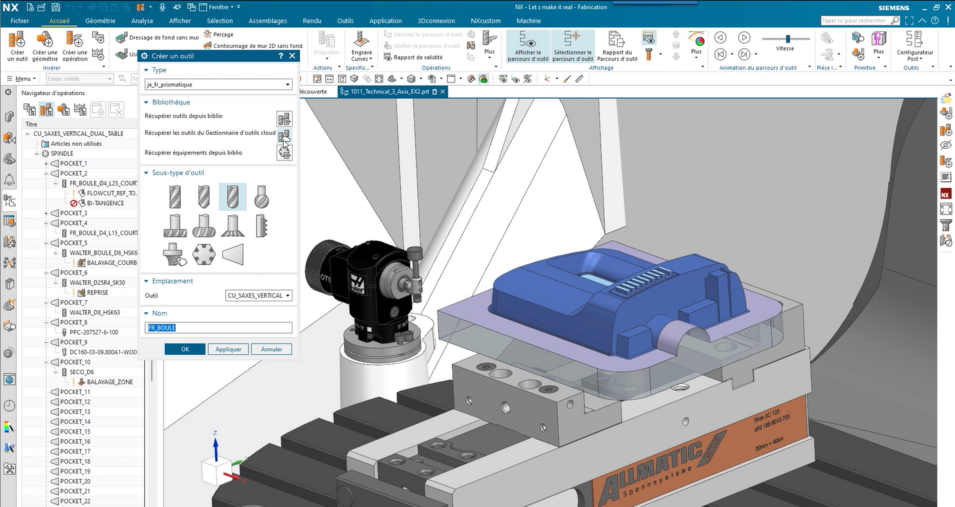Open Configurateur Post tool
Screen dimensions: 955x507
[x=915, y=46]
